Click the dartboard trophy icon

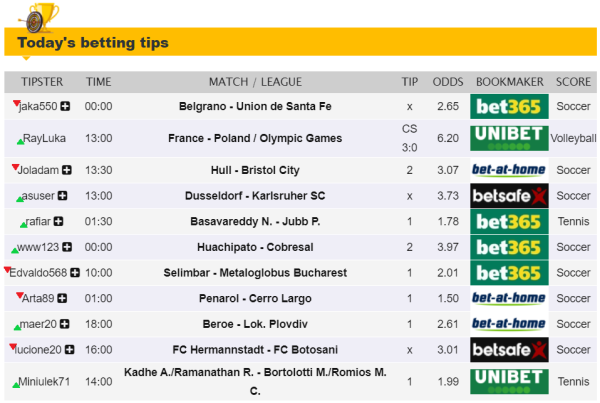[x=40, y=15]
